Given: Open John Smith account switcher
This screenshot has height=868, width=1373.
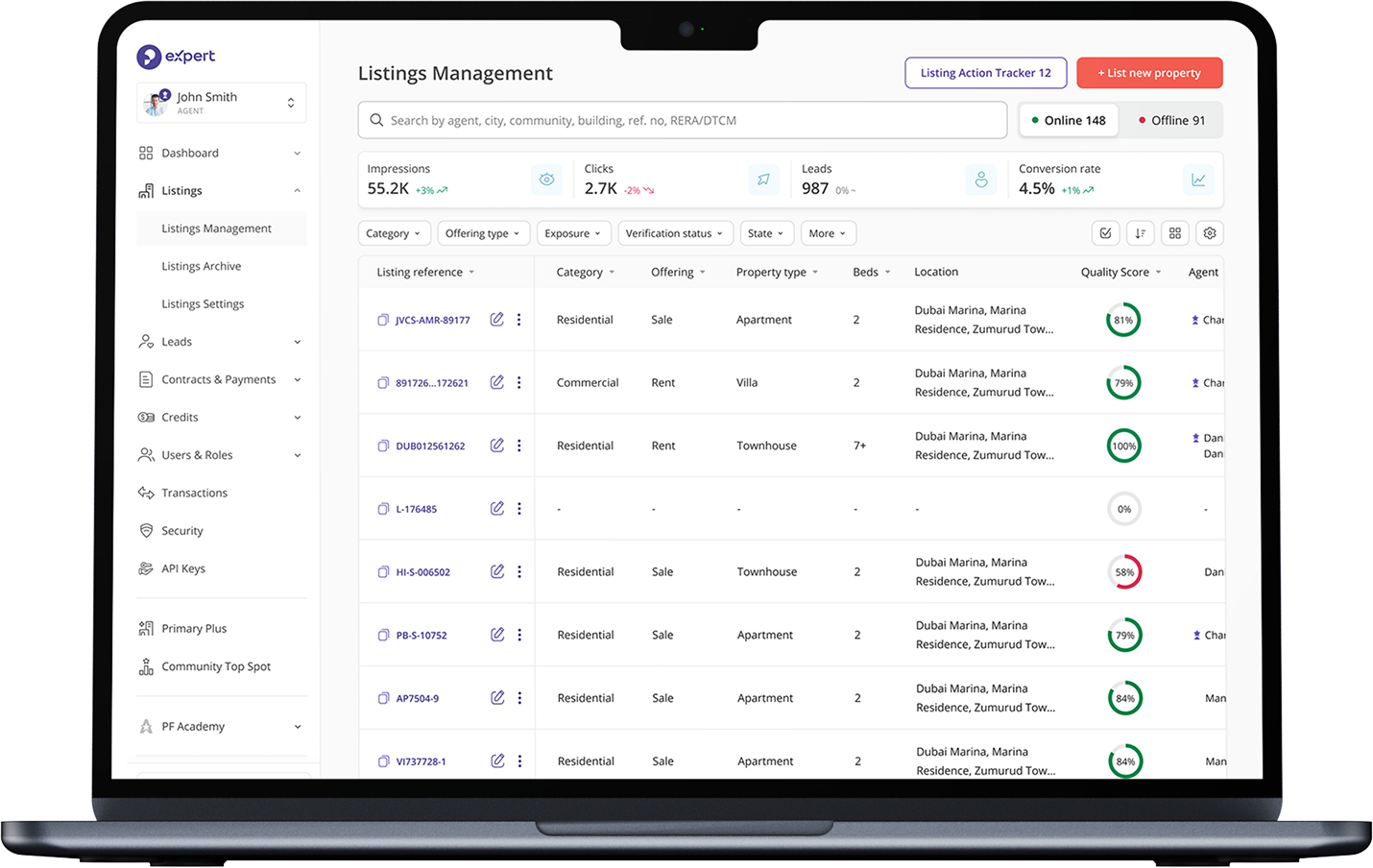Looking at the screenshot, I should (222, 103).
